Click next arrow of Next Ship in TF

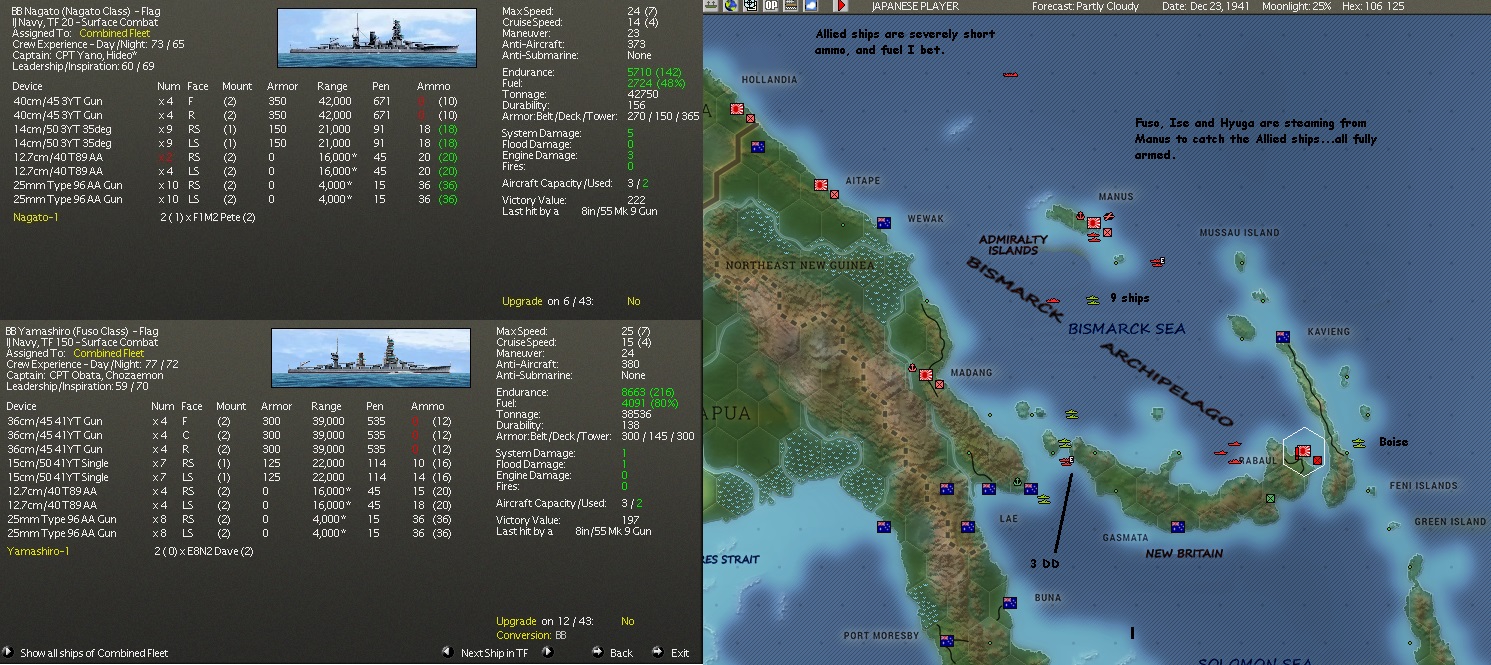546,652
